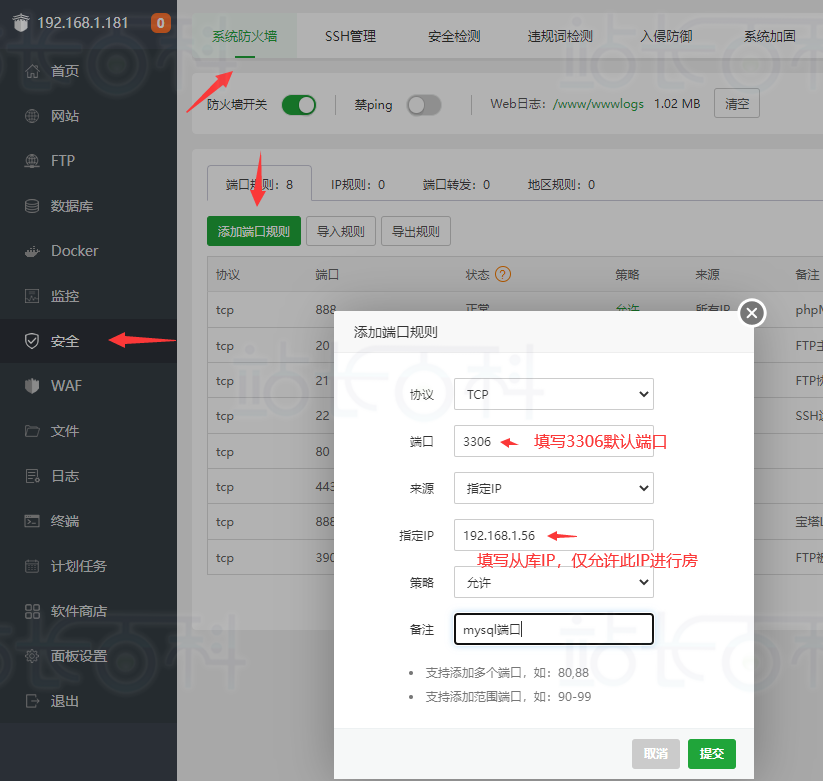Click the WAF shield icon

pos(32,386)
